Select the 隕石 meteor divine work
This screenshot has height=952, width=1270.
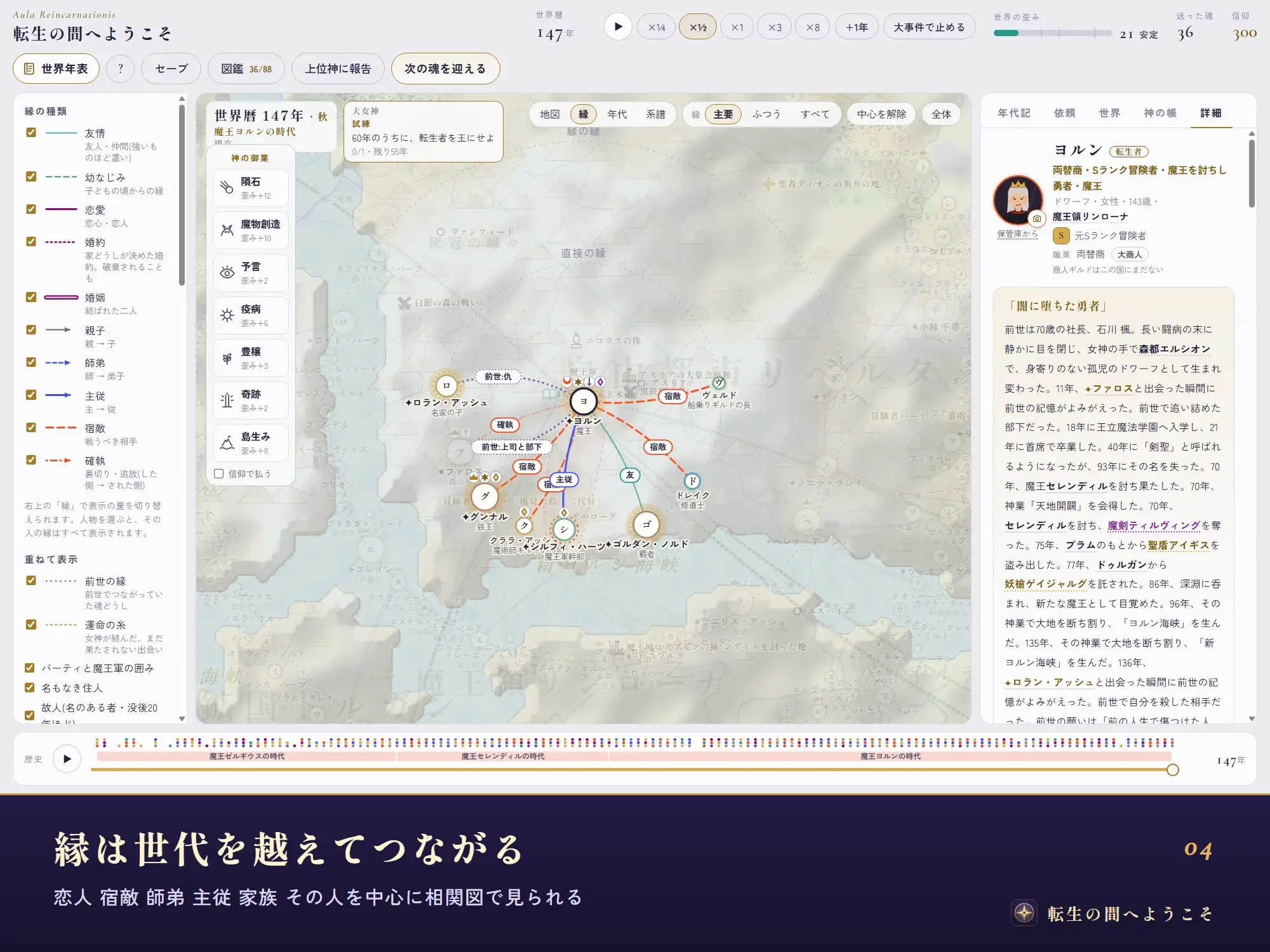click(x=251, y=188)
